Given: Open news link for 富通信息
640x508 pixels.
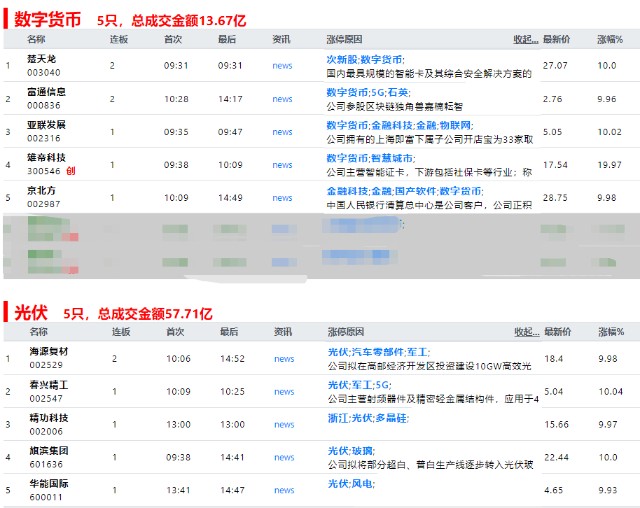Looking at the screenshot, I should pos(282,99).
